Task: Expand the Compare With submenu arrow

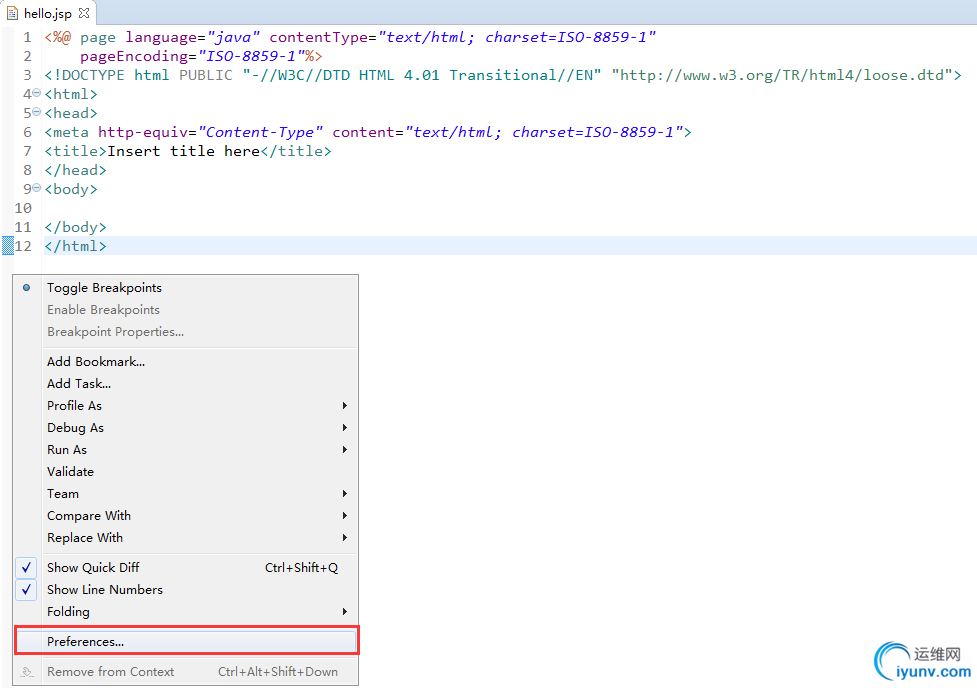Action: click(x=345, y=515)
